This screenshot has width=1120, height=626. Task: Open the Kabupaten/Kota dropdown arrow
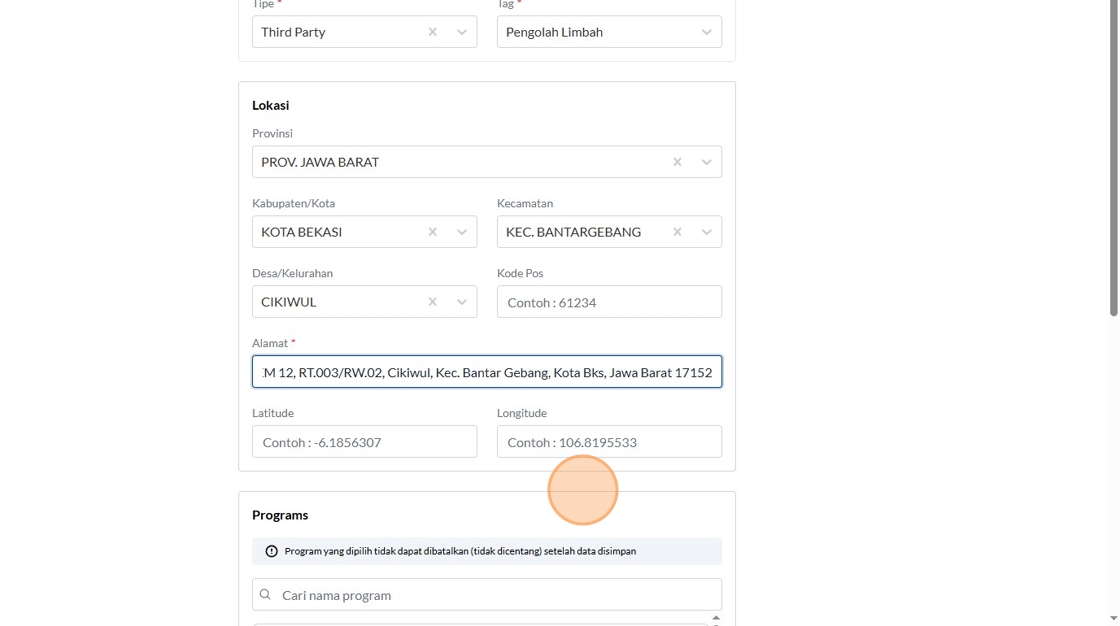click(462, 232)
